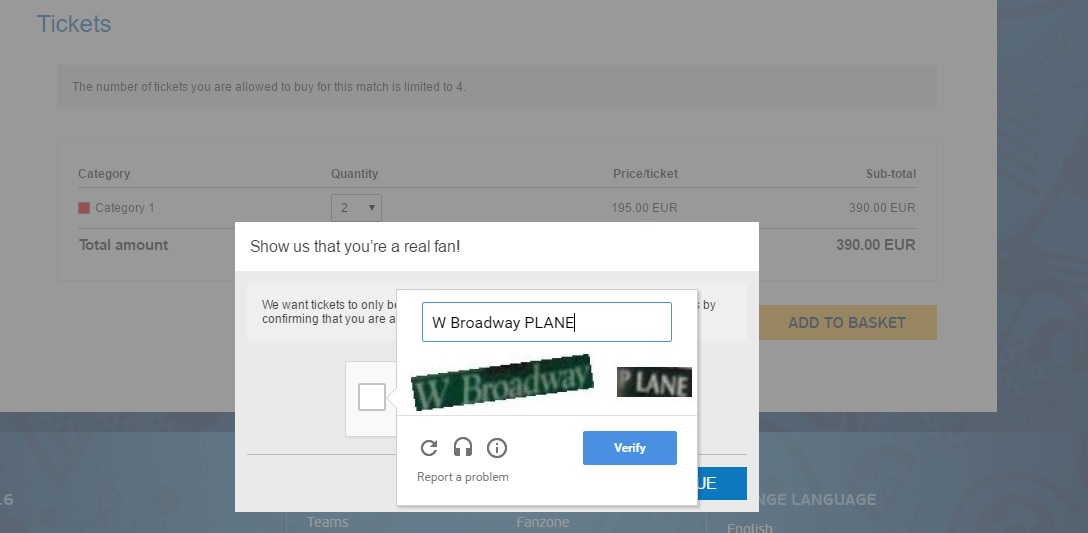The image size is (1088, 533).
Task: Click the bold 390.00 EUR total amount
Action: click(876, 245)
